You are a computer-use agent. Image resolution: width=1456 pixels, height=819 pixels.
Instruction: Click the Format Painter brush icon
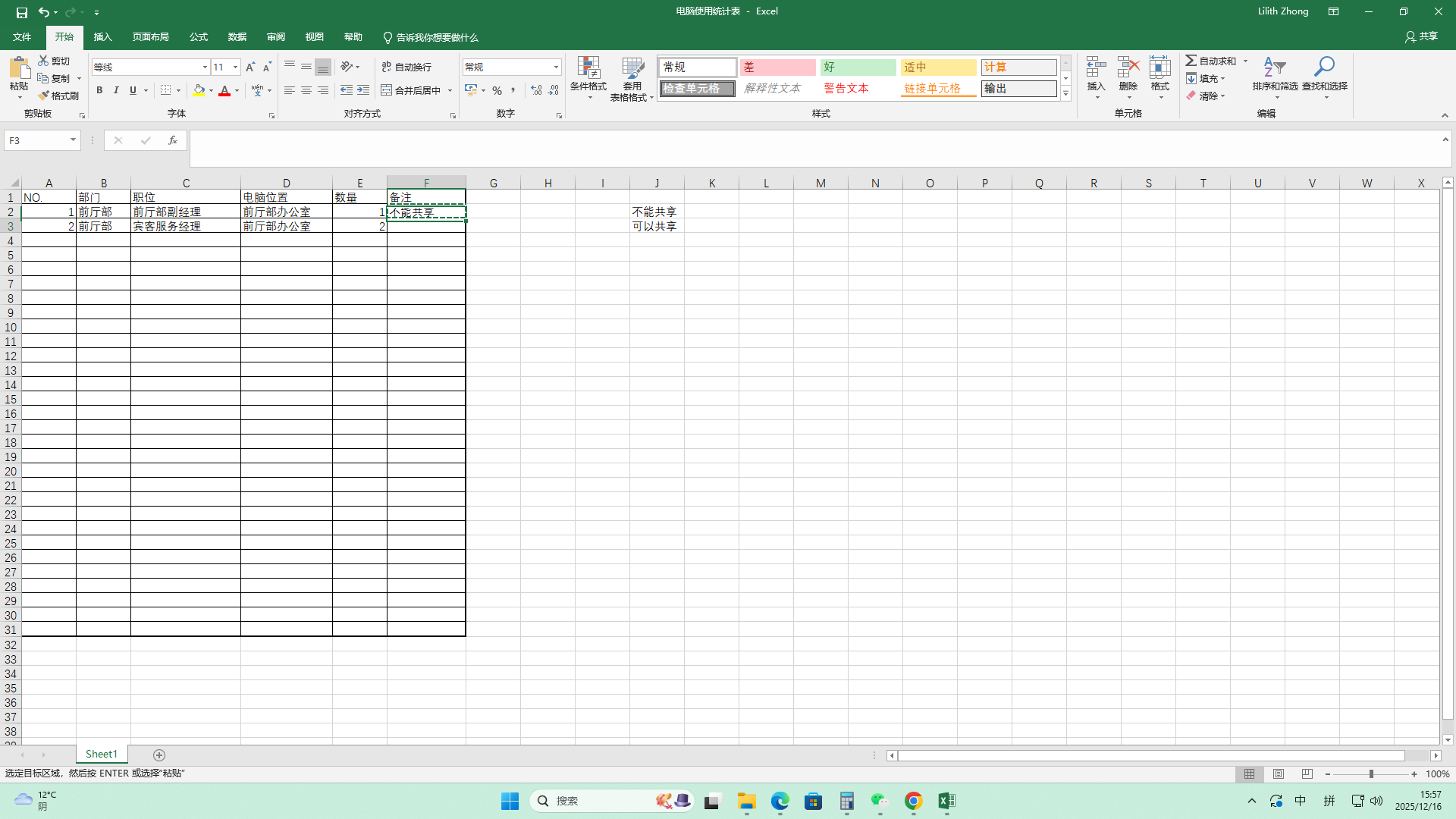[x=44, y=96]
